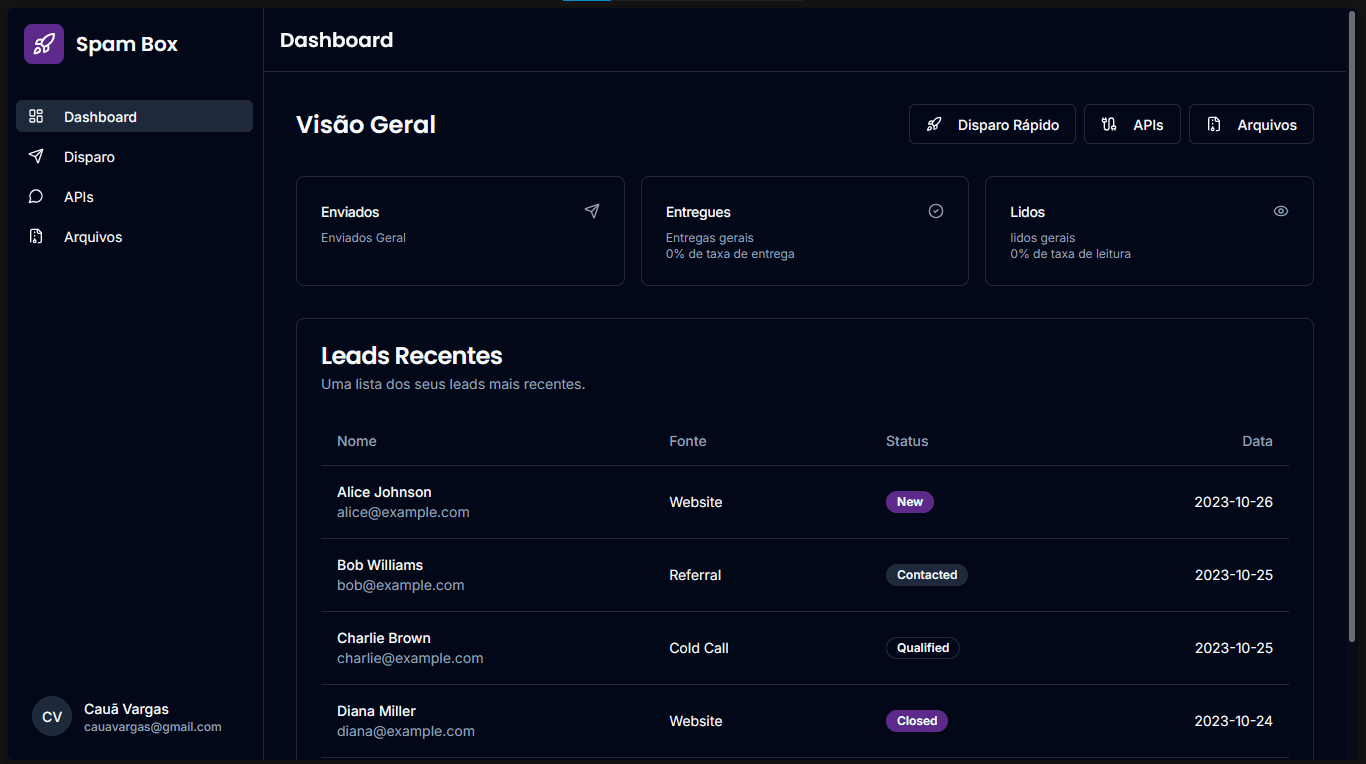
Task: Click diana@example.com email
Action: (406, 731)
